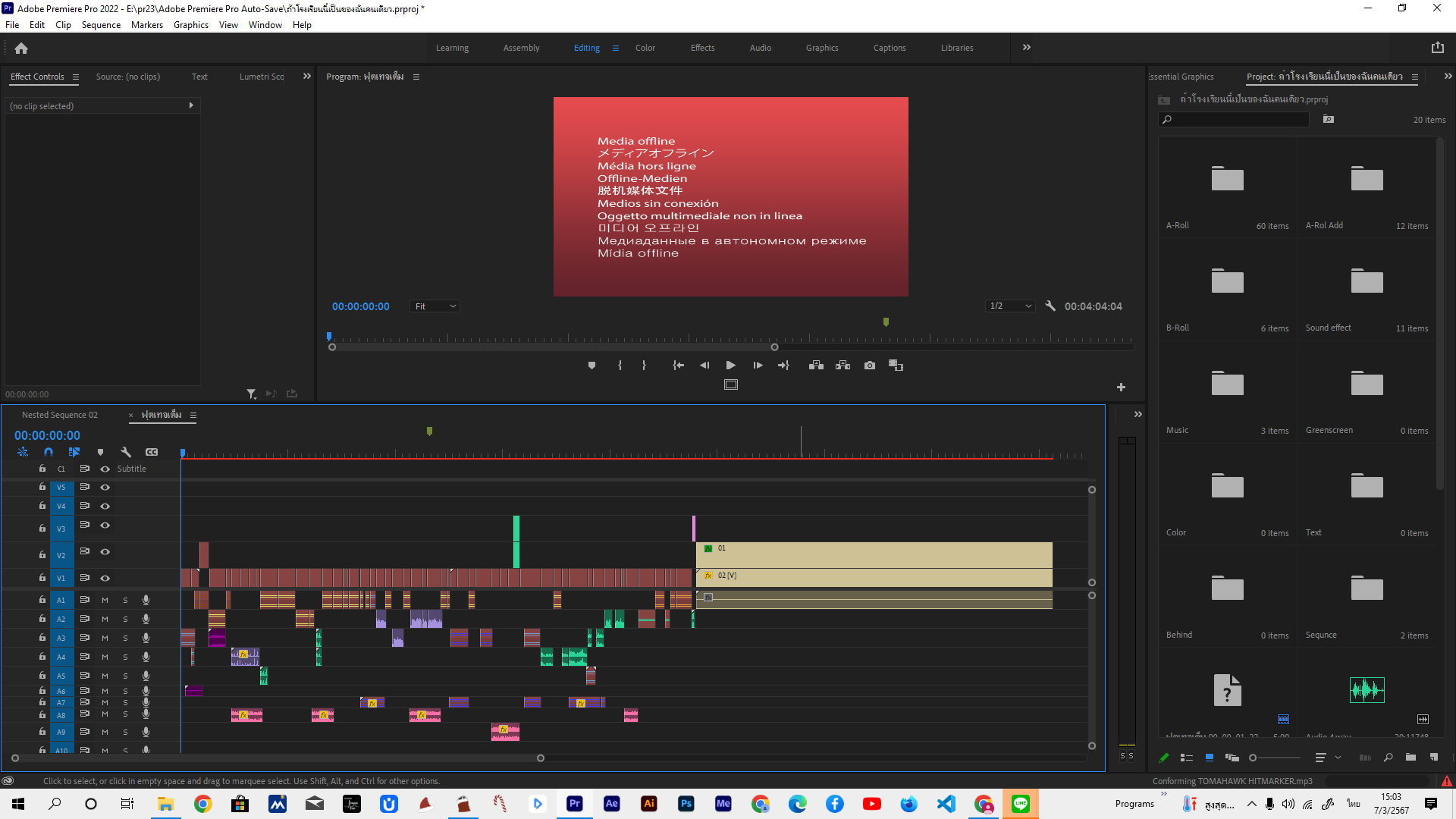Hide the V3 track eye icon

click(105, 526)
